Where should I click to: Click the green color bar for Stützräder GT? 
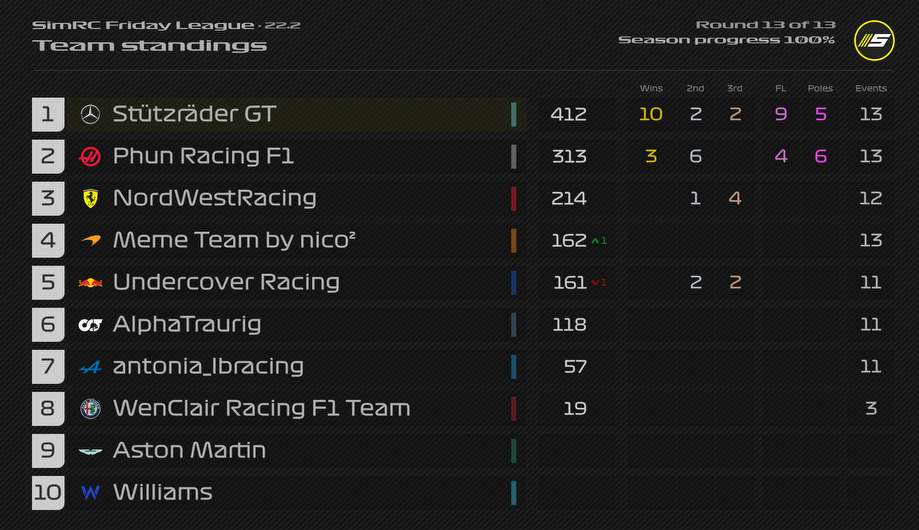(513, 114)
